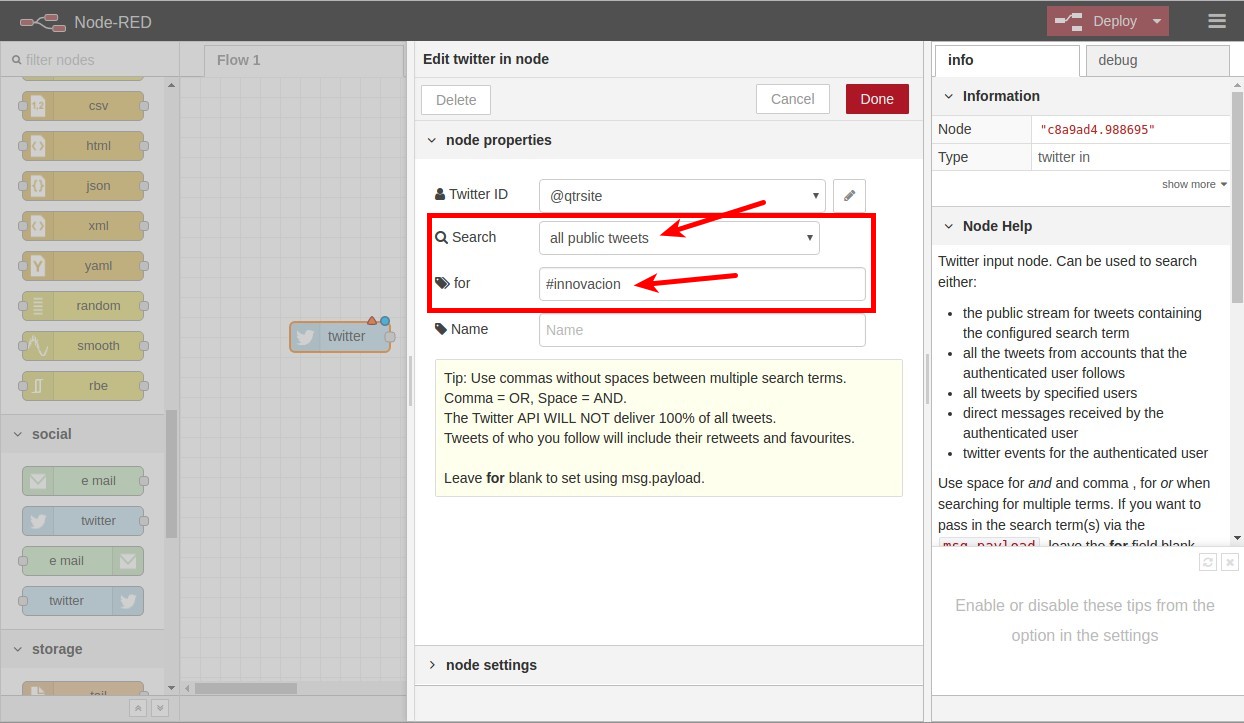The image size is (1244, 723).
Task: Select the twitter output palette node
Action: click(x=83, y=601)
